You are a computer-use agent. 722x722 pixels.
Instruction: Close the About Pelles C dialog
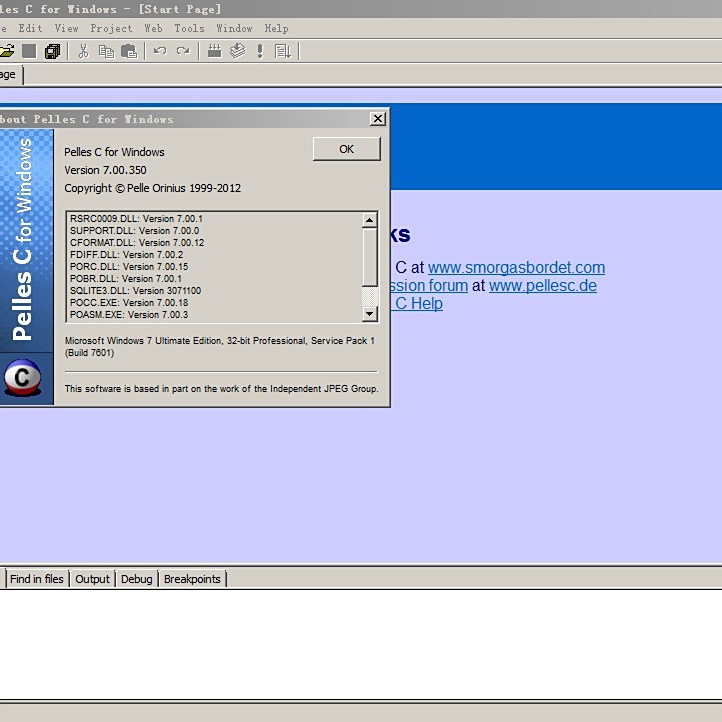pyautogui.click(x=377, y=119)
